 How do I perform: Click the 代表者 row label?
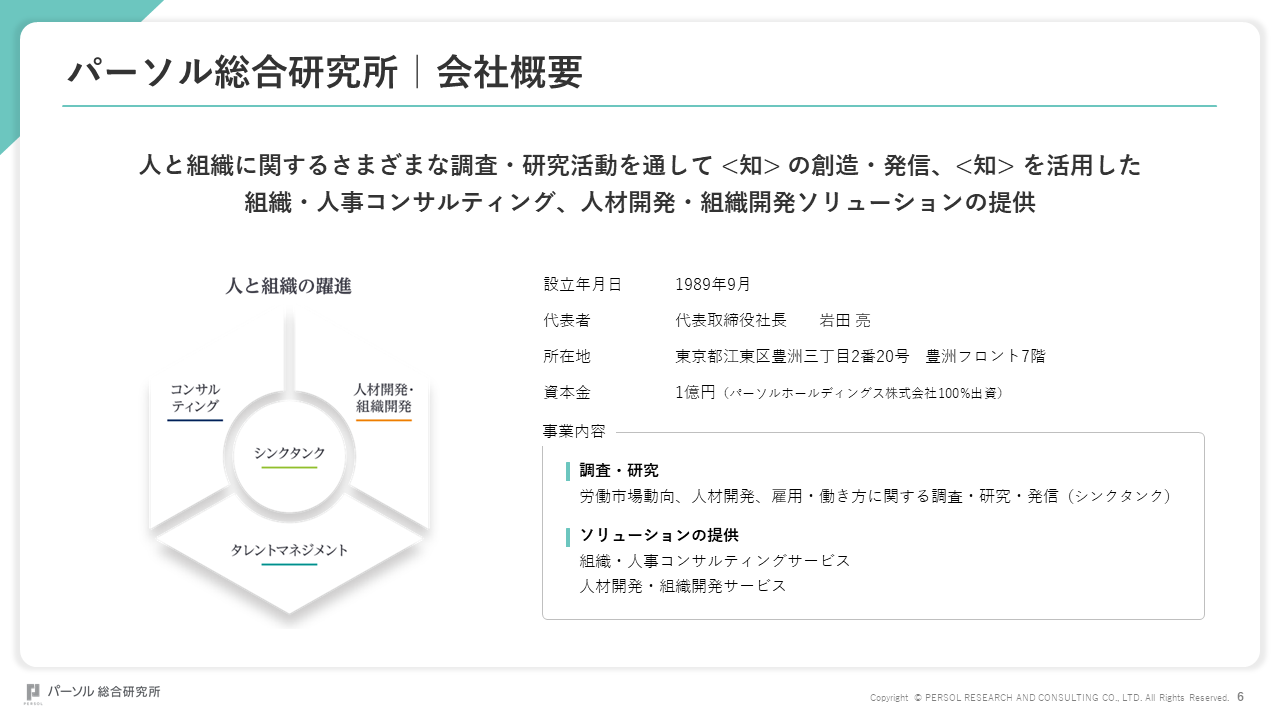pos(567,320)
